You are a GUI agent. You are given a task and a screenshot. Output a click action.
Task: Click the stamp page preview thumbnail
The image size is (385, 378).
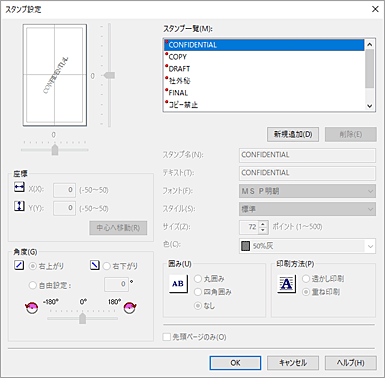coord(55,75)
